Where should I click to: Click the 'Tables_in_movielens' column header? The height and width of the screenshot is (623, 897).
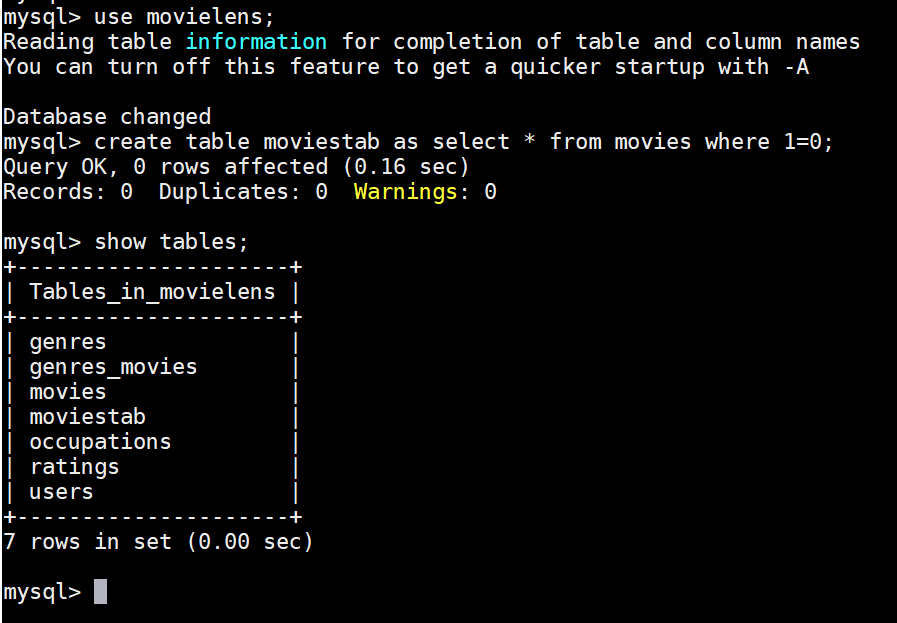(152, 292)
